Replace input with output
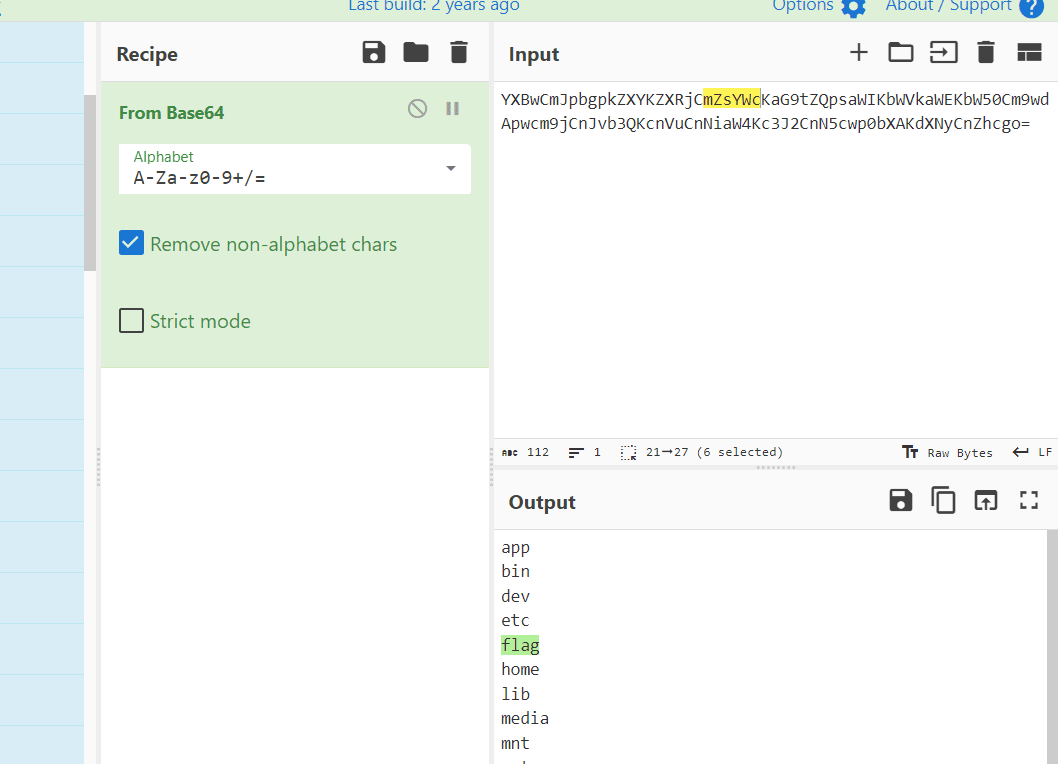 pos(986,501)
